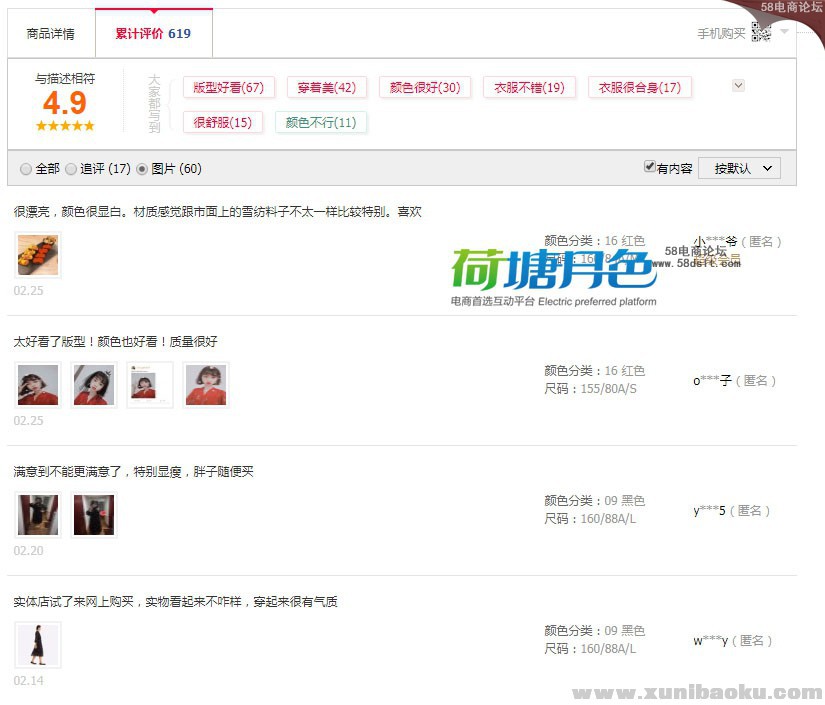This screenshot has width=825, height=705.
Task: Select the 追评 (17) radio filter
Action: click(71, 169)
